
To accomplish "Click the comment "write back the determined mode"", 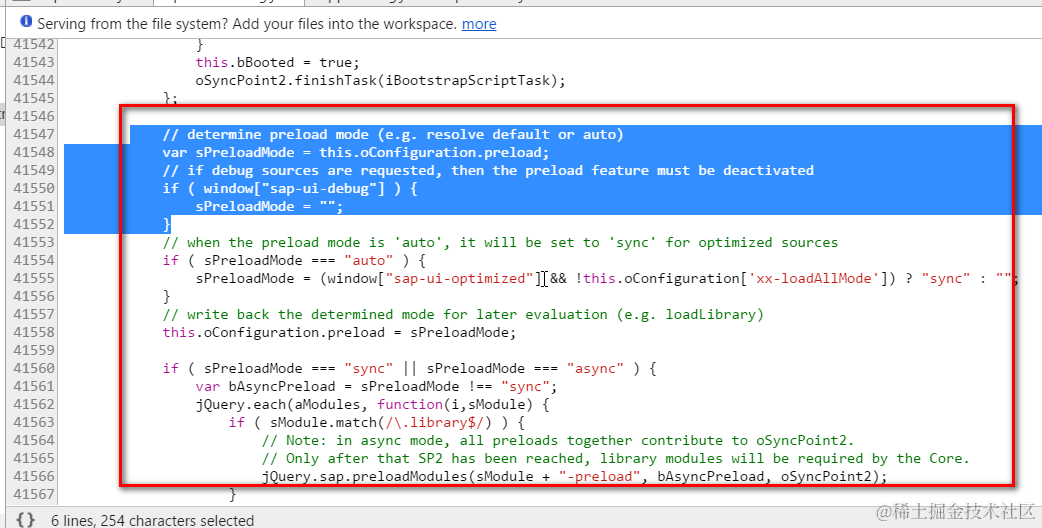I will [463, 314].
